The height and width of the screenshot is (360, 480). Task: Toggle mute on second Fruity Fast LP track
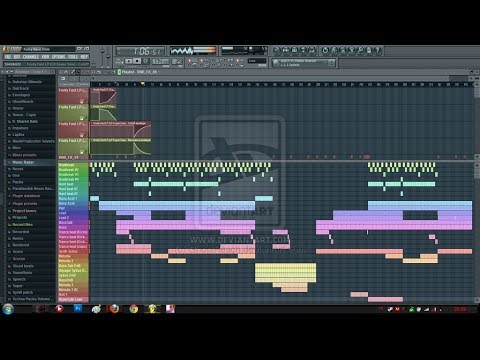[81, 118]
